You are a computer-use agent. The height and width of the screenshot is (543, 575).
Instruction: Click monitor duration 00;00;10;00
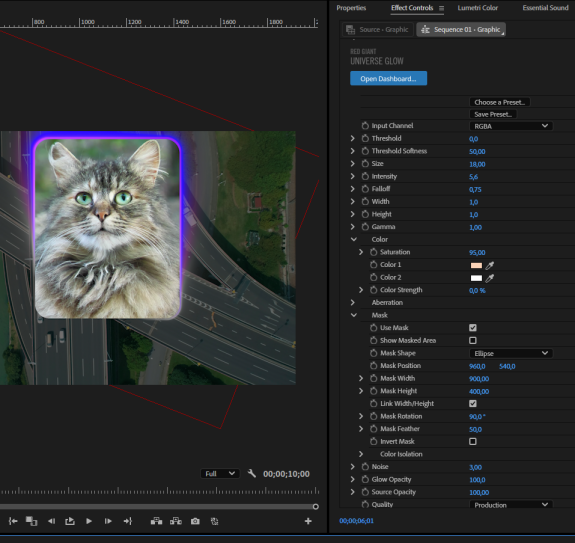click(286, 474)
